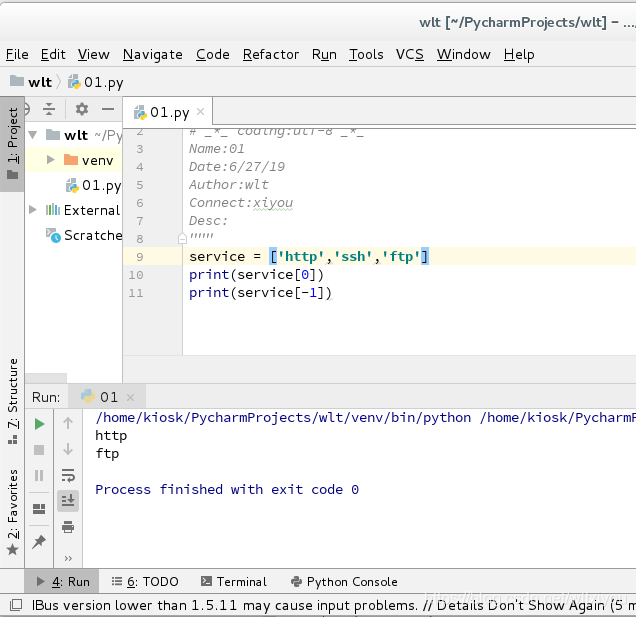Toggle tool window bars icon in status bar
The width and height of the screenshot is (636, 617).
[x=16, y=605]
